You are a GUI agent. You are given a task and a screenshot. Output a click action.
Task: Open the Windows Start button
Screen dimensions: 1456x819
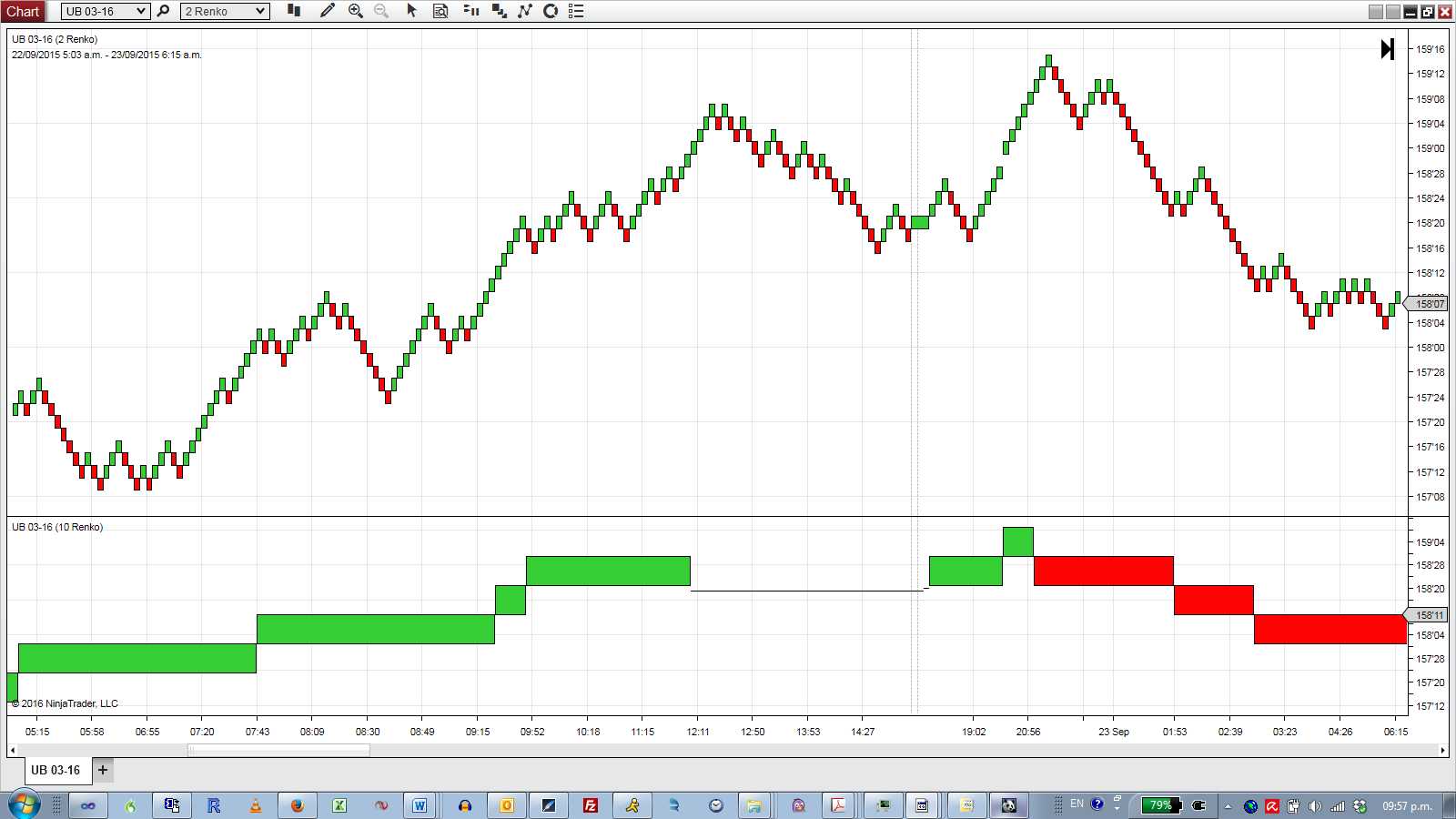pos(25,805)
